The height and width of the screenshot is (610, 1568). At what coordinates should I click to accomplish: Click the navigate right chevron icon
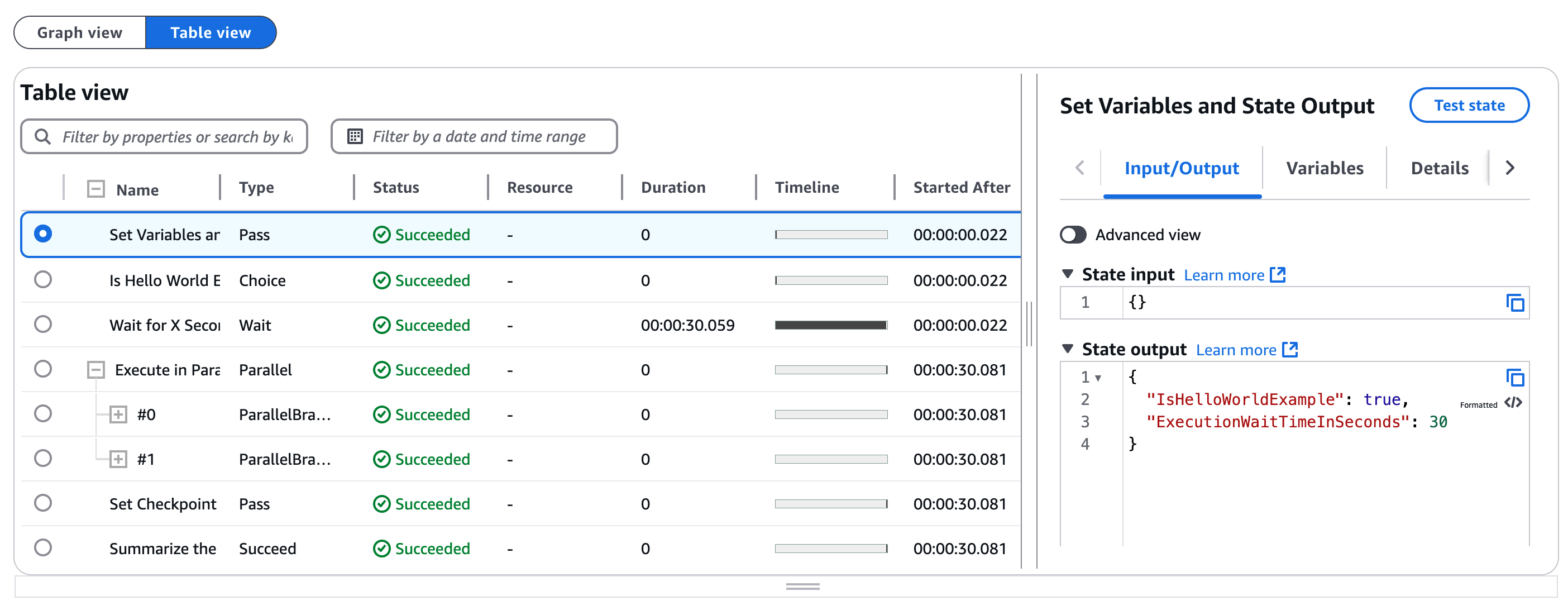coord(1511,168)
